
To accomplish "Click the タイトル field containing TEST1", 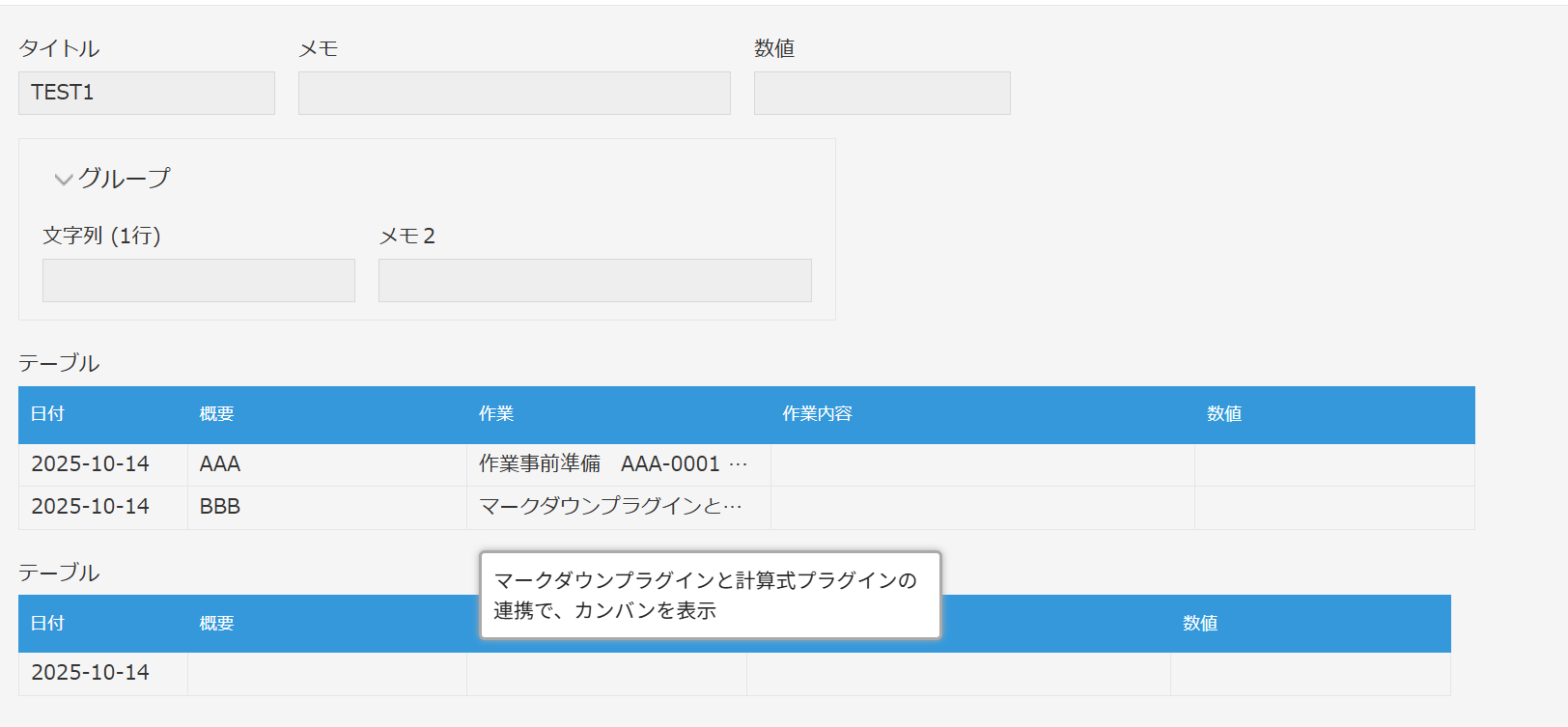I will [147, 93].
